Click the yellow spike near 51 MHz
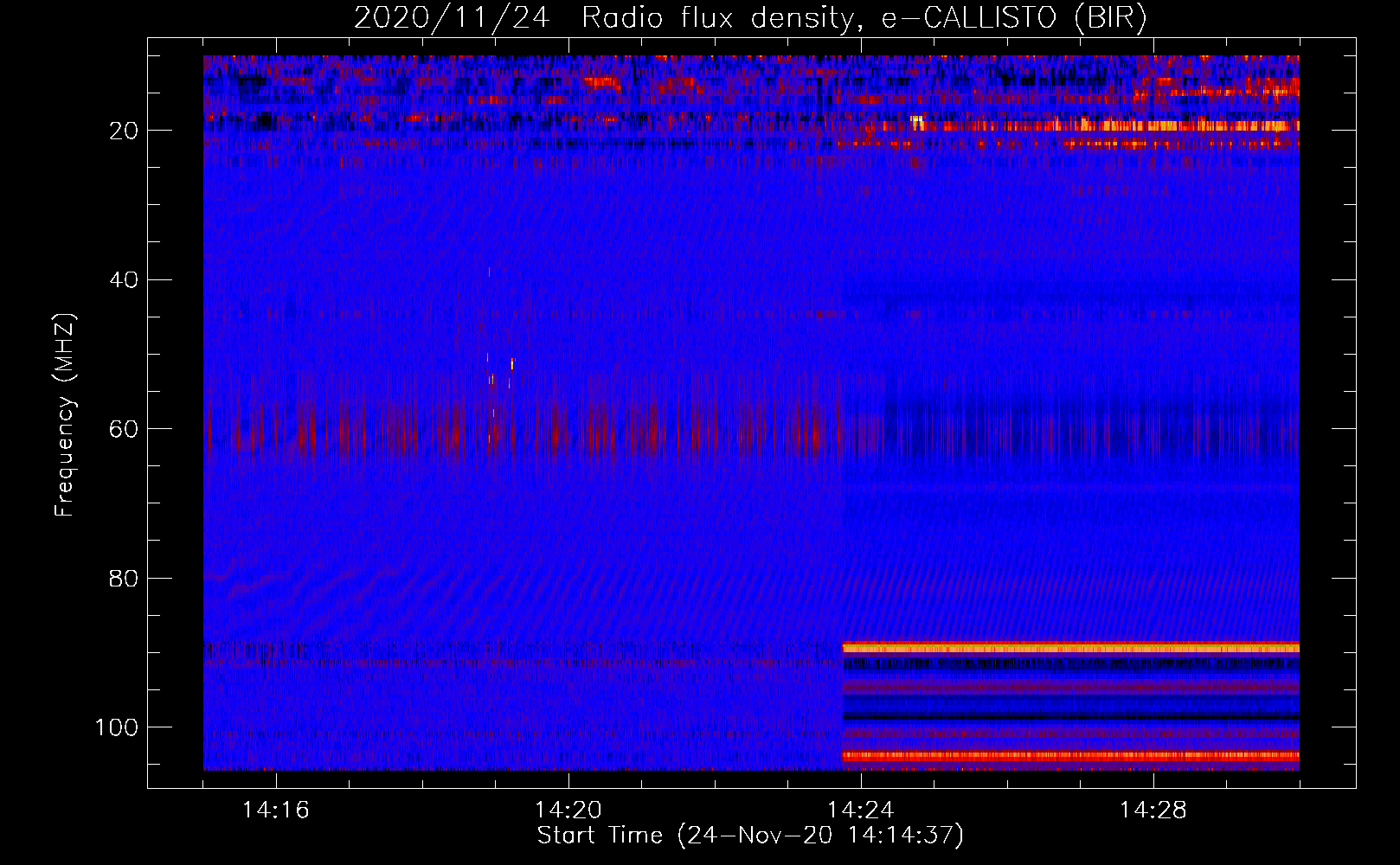This screenshot has width=1400, height=865. tap(512, 363)
